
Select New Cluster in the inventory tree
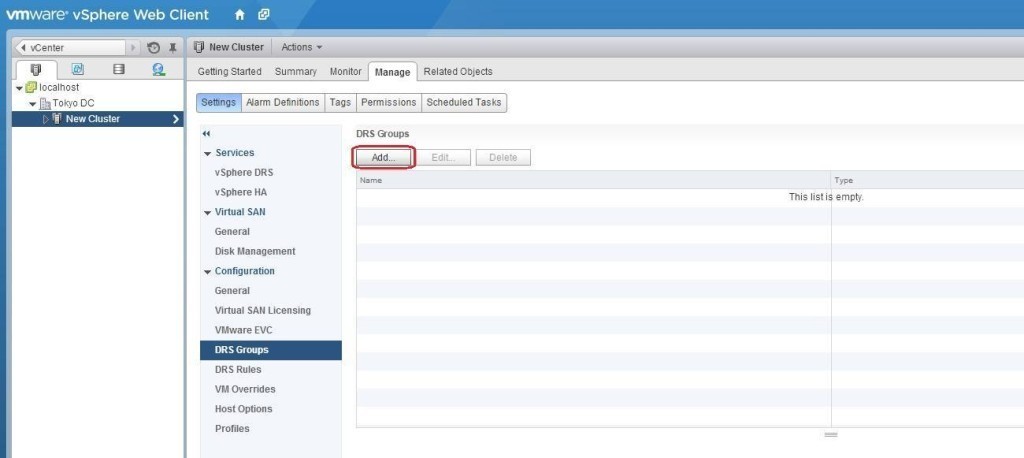click(x=93, y=119)
